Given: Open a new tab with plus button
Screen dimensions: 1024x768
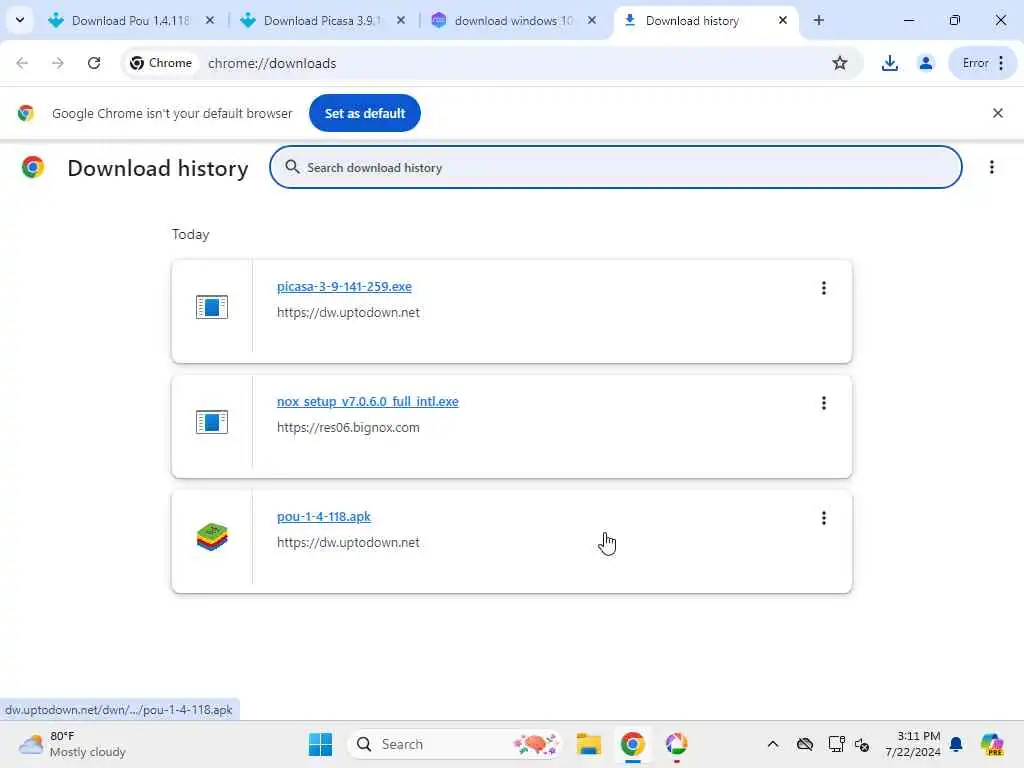Looking at the screenshot, I should [819, 20].
